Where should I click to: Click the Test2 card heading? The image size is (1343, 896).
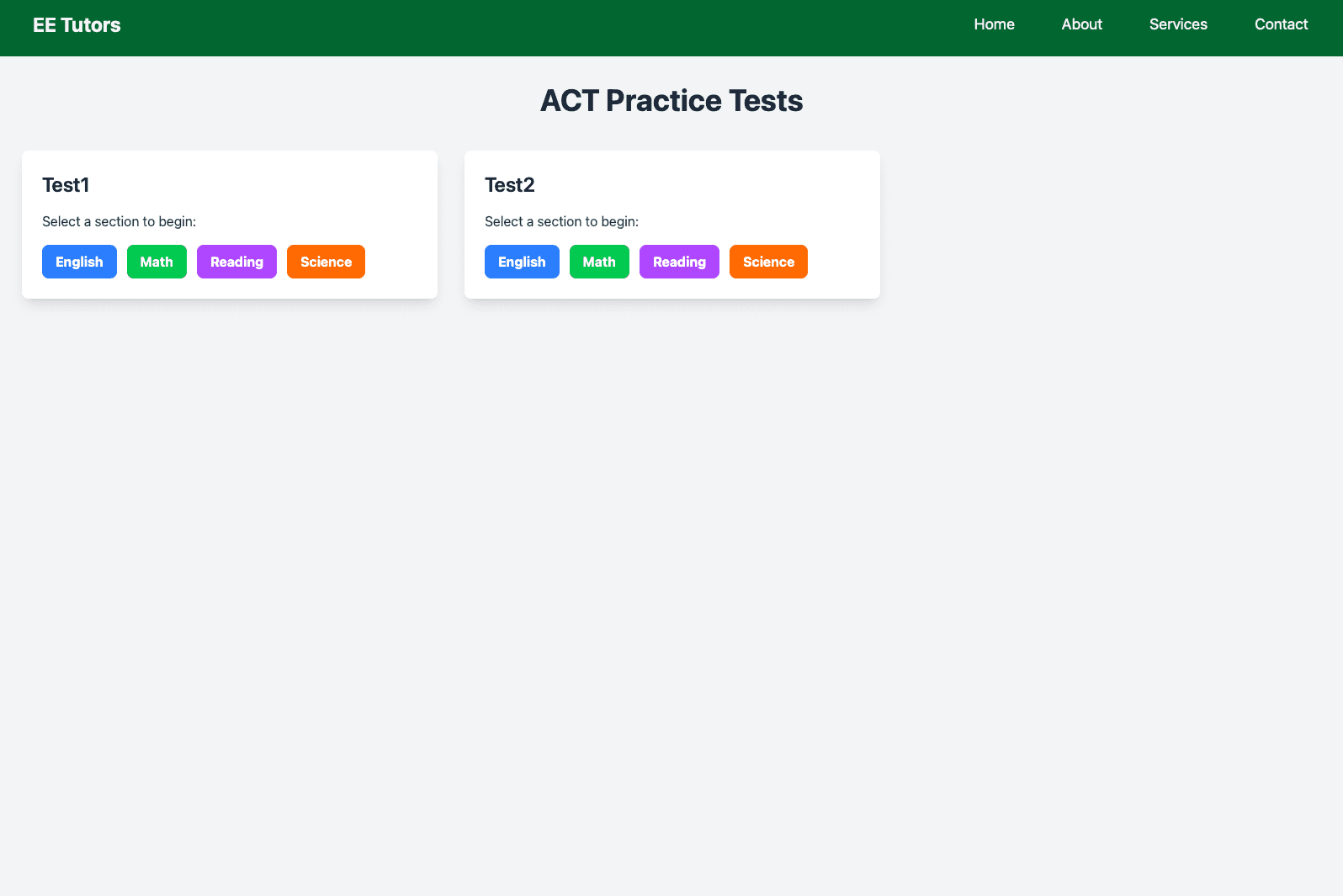(509, 185)
